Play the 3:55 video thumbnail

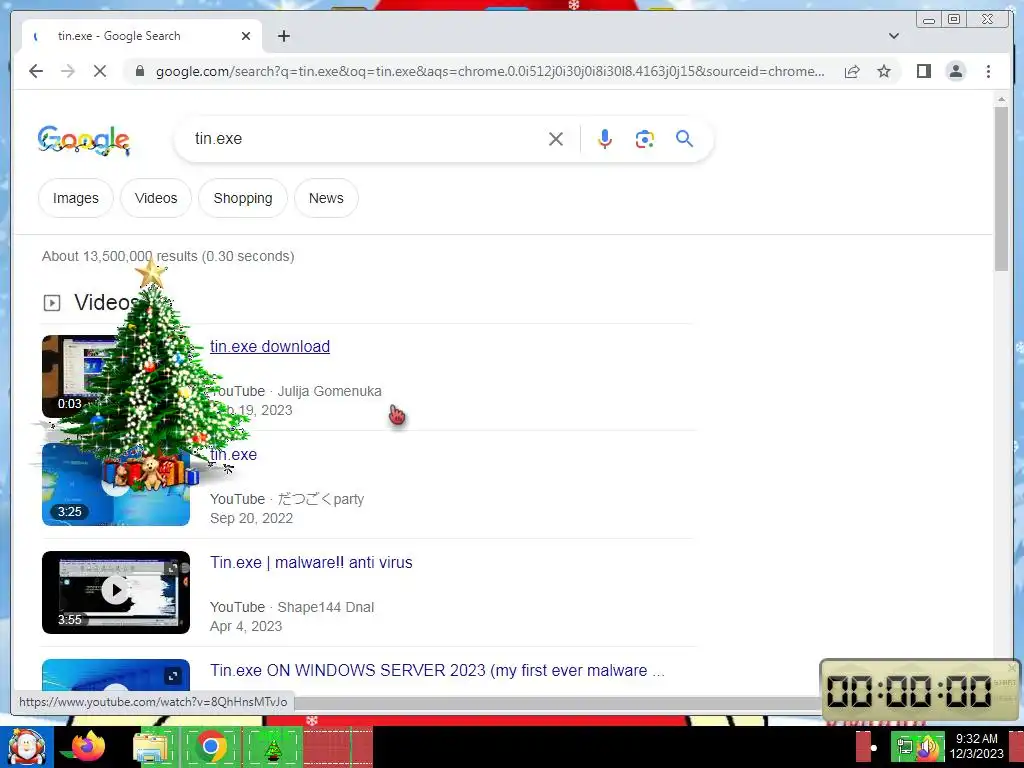point(116,592)
